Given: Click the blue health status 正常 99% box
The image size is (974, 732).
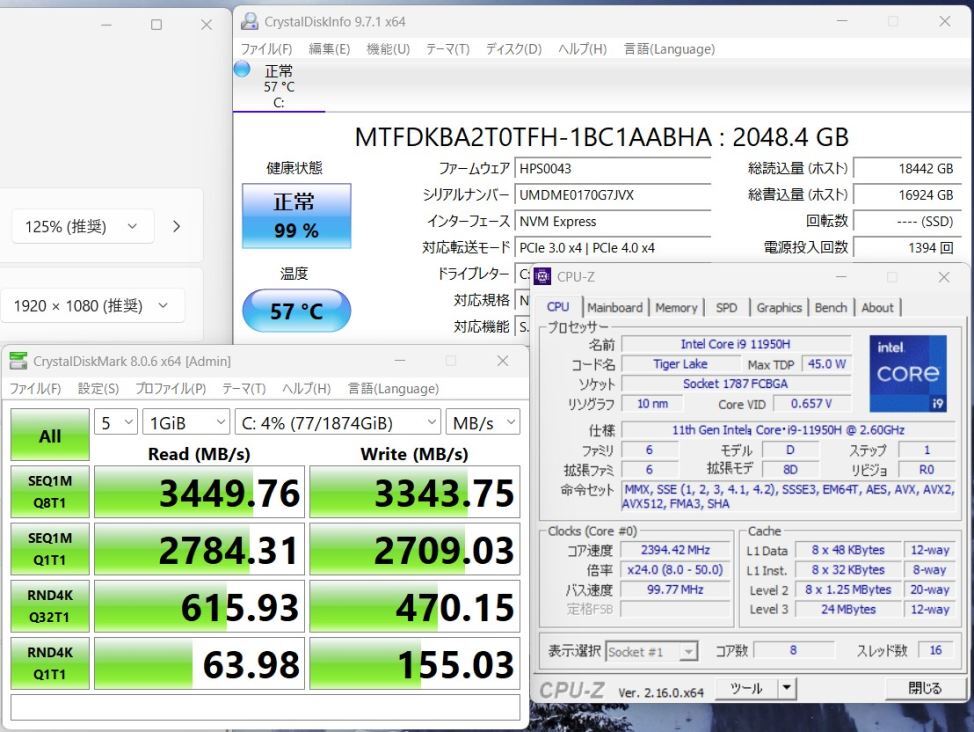Looking at the screenshot, I should pyautogui.click(x=296, y=216).
